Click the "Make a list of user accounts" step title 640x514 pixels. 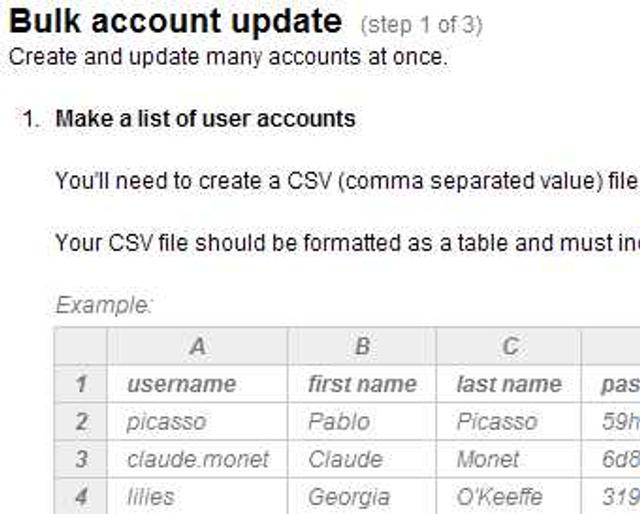click(x=205, y=119)
